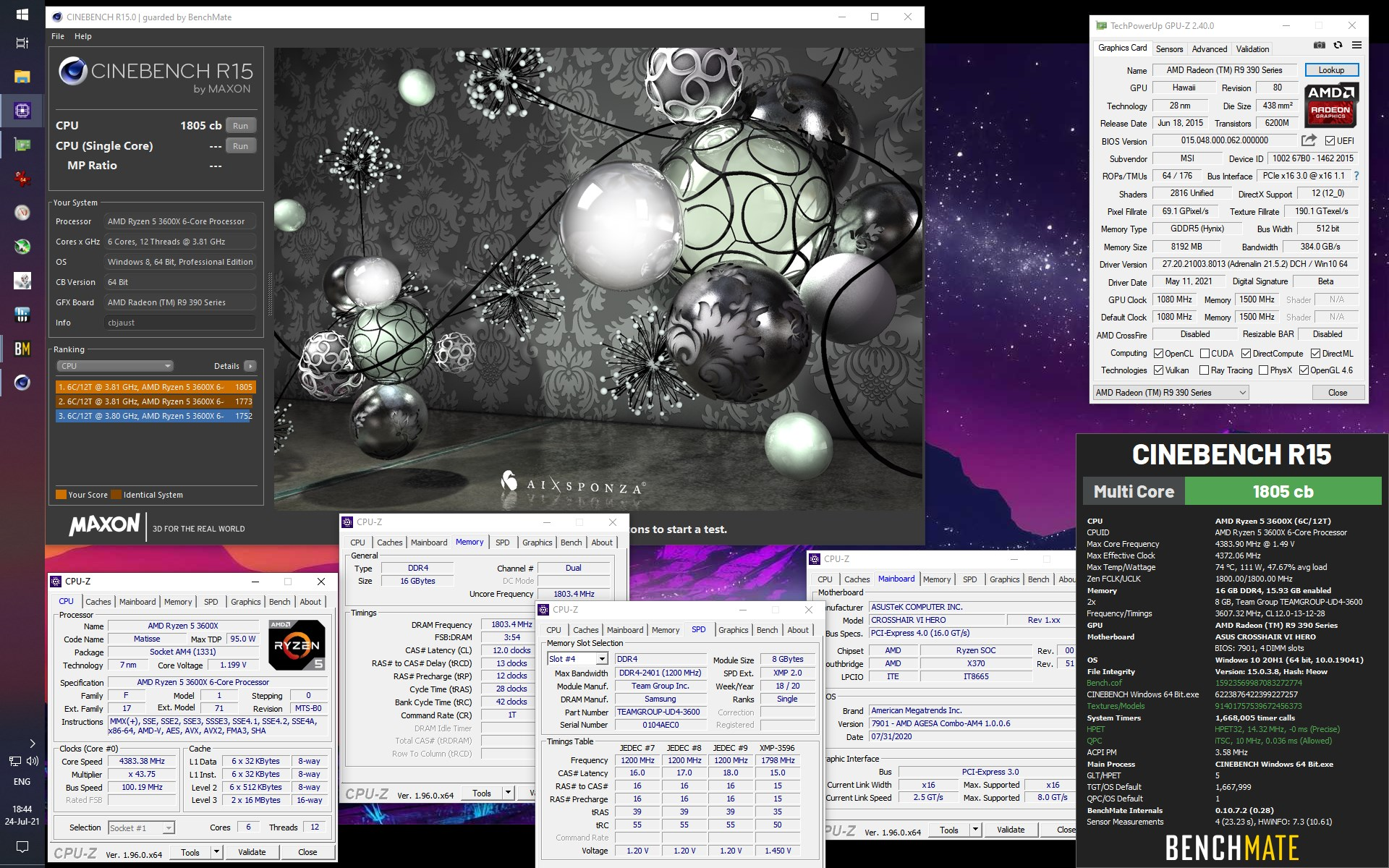Click the Lookup button in GPU-Z
The image size is (1389, 868).
click(1331, 70)
